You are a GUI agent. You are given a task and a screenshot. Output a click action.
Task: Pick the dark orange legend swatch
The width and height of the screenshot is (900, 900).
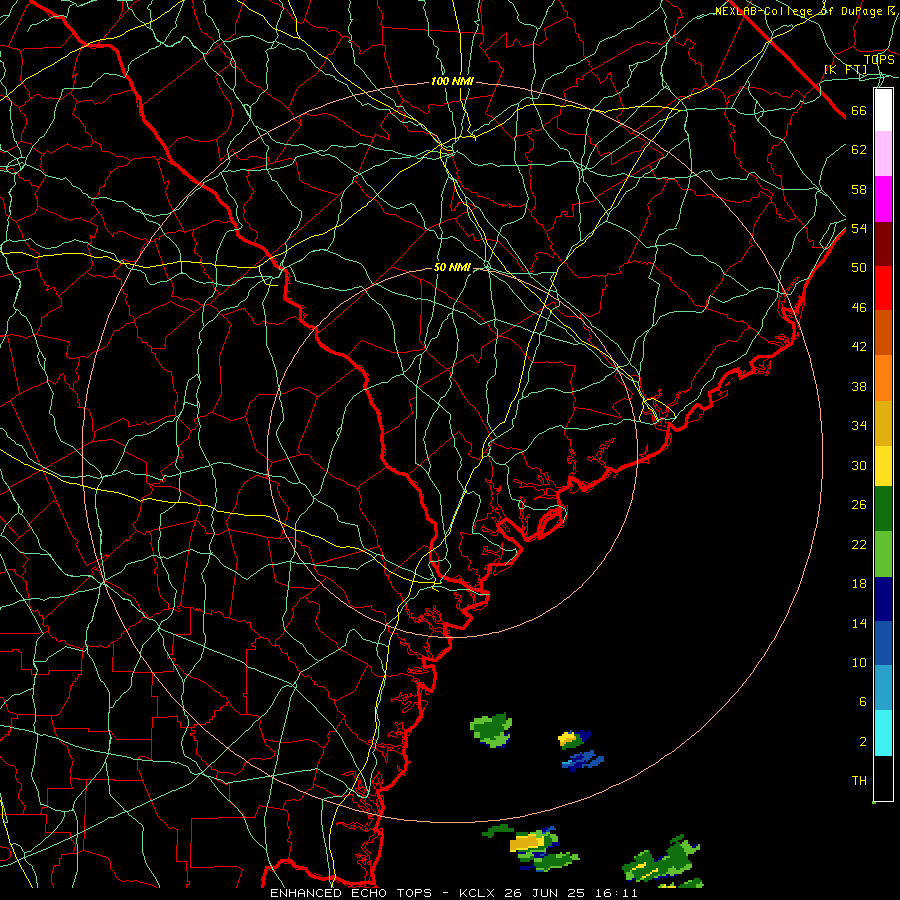(883, 333)
